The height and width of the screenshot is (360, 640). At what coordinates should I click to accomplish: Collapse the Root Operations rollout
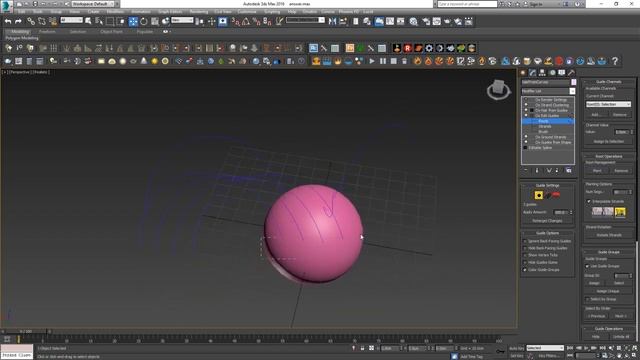[608, 156]
